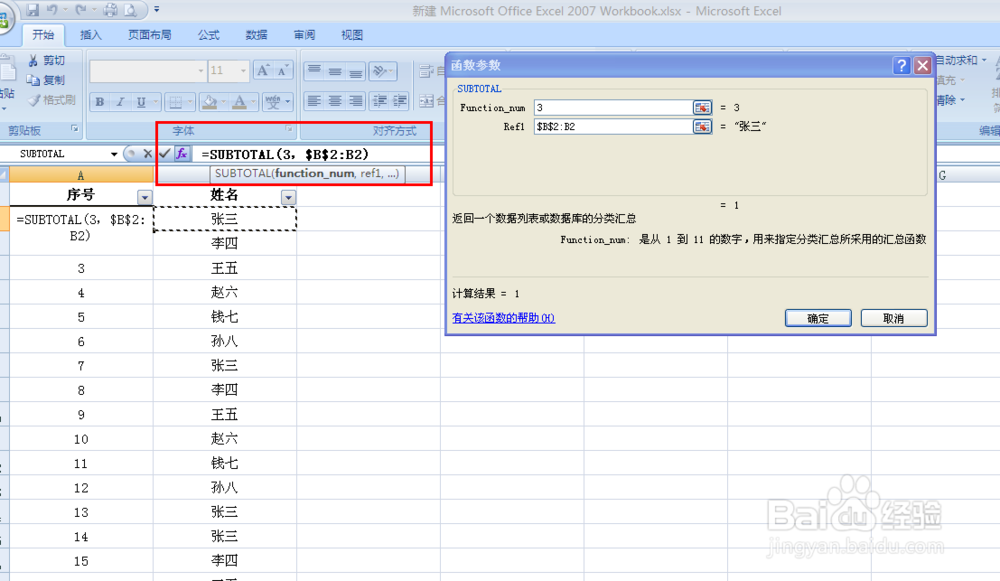The height and width of the screenshot is (581, 1000).
Task: Click the Format Painter (格式刷) button
Action: [x=52, y=99]
